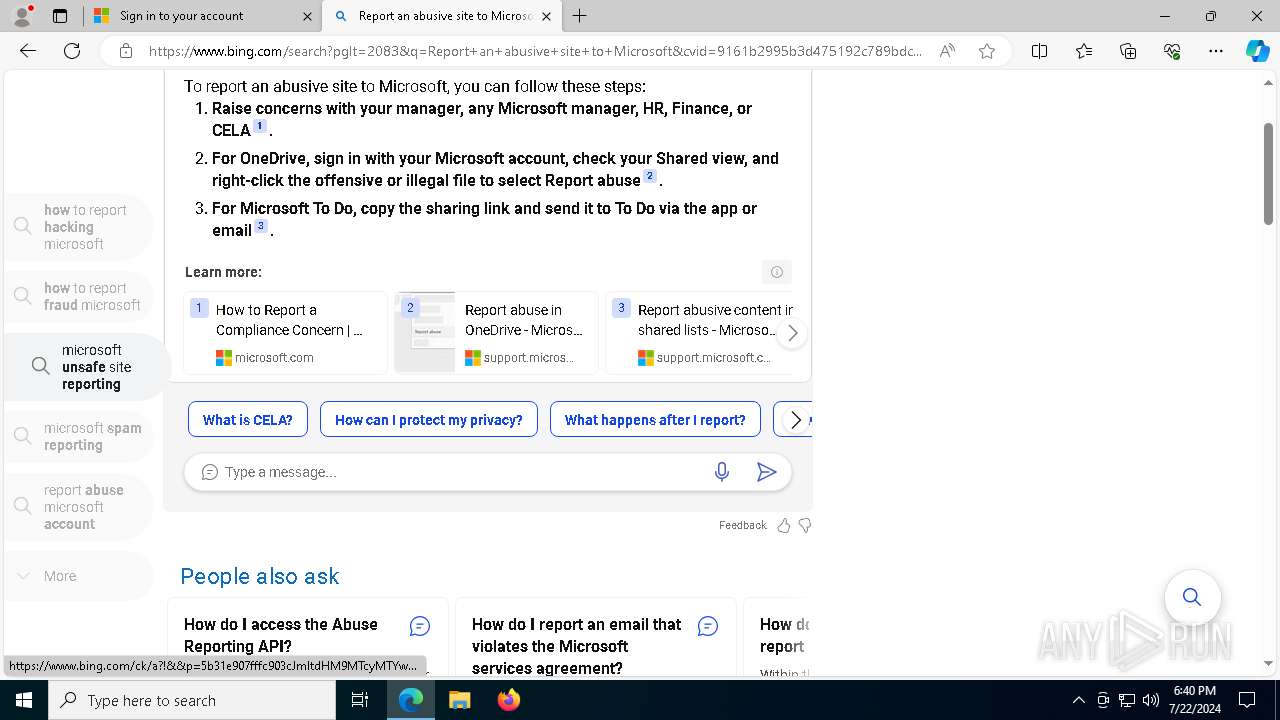This screenshot has height=720, width=1280.
Task: Open Edge Settings and more menu
Action: 1216,51
